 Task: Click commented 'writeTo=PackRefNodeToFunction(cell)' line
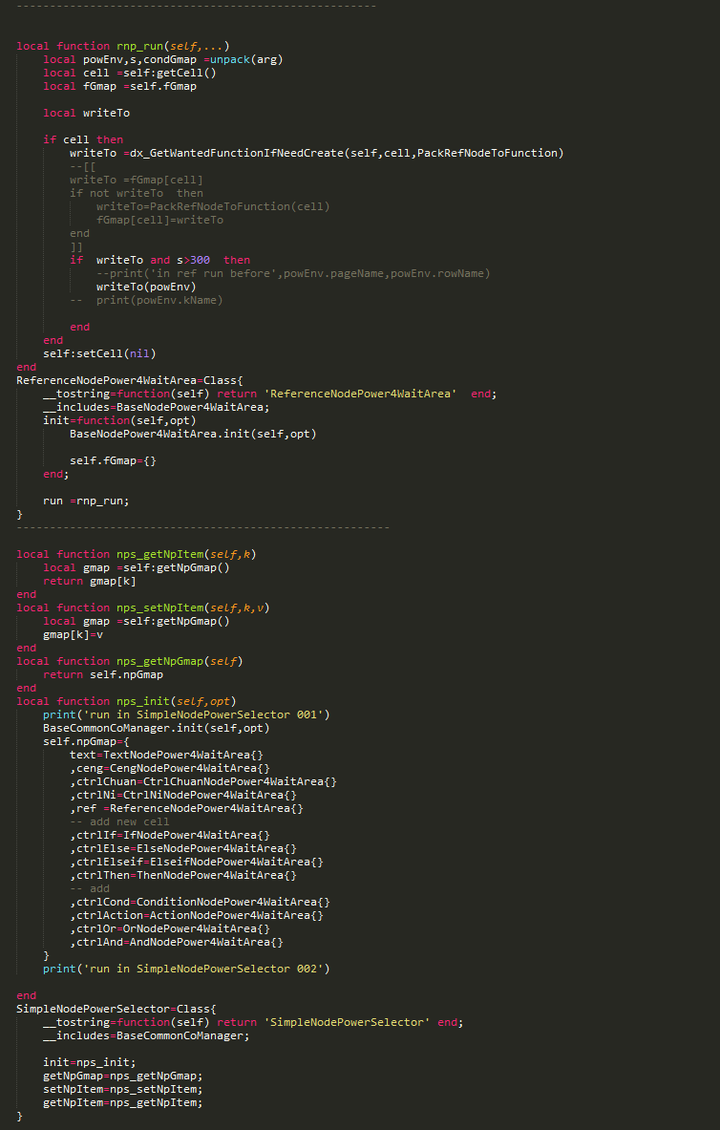point(213,206)
